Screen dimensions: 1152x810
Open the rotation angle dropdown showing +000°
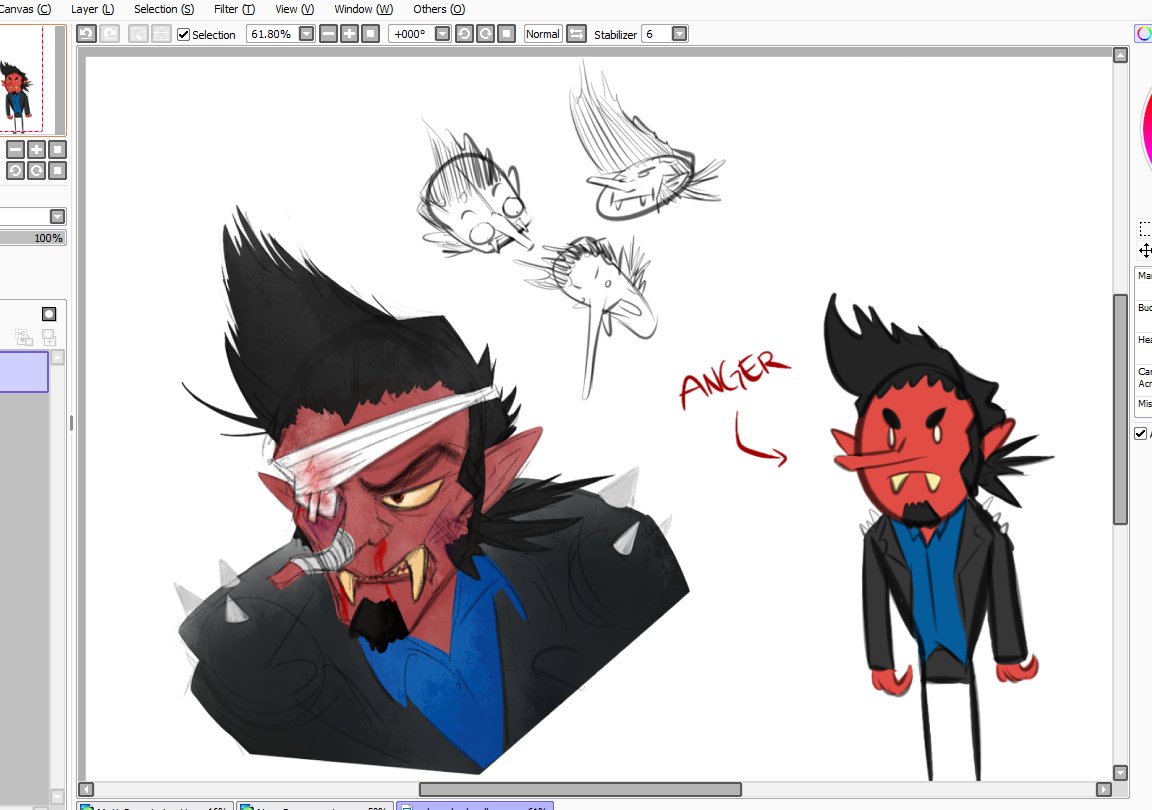click(x=442, y=34)
